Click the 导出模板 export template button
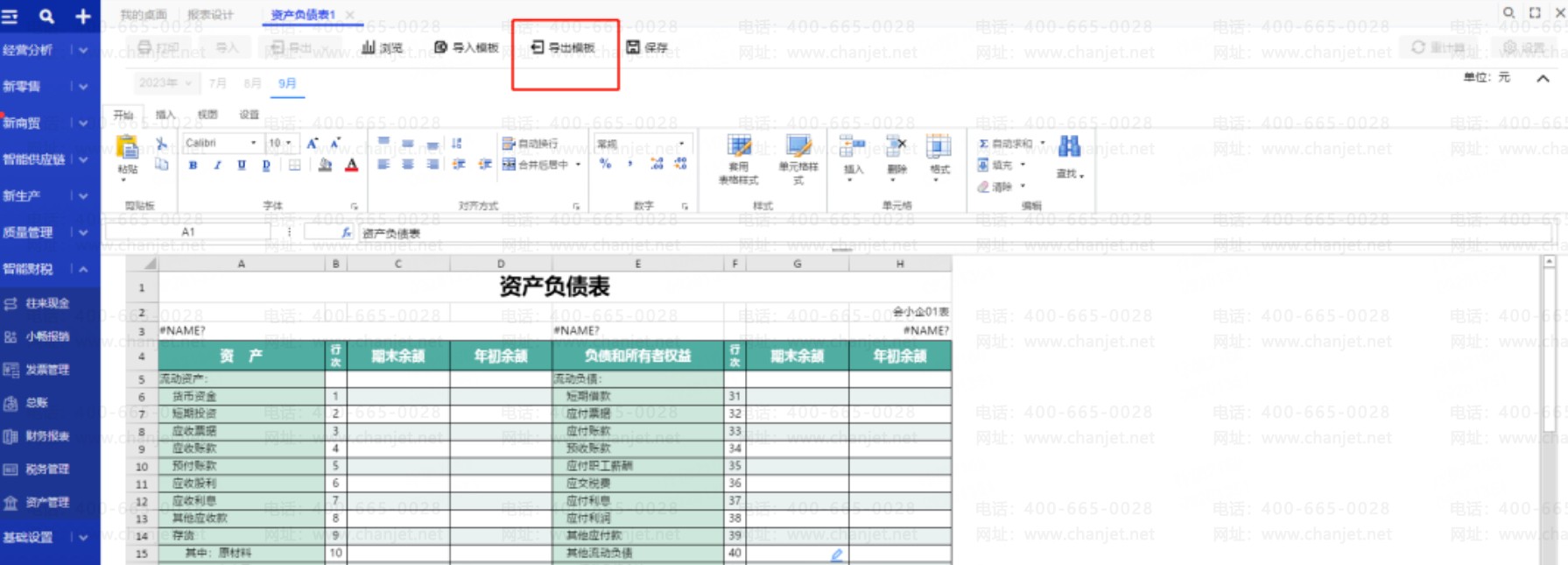Image resolution: width=1568 pixels, height=565 pixels. tap(563, 47)
